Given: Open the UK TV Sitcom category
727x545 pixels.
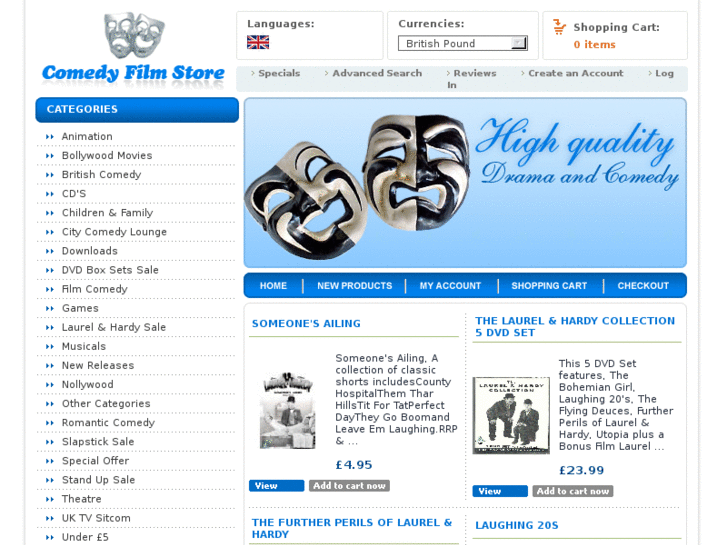Looking at the screenshot, I should 96,518.
